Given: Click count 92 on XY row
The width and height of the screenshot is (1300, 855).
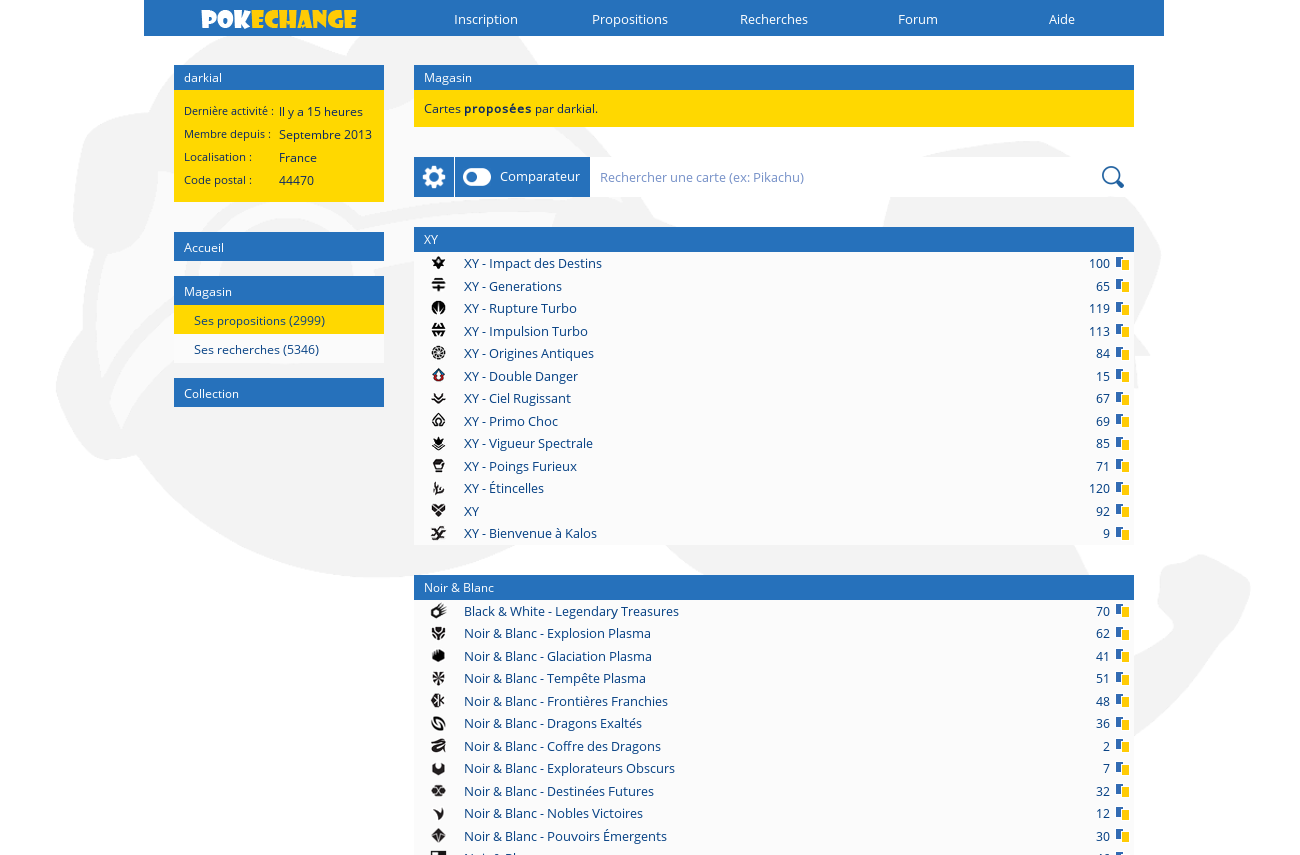Looking at the screenshot, I should click(x=1103, y=511).
